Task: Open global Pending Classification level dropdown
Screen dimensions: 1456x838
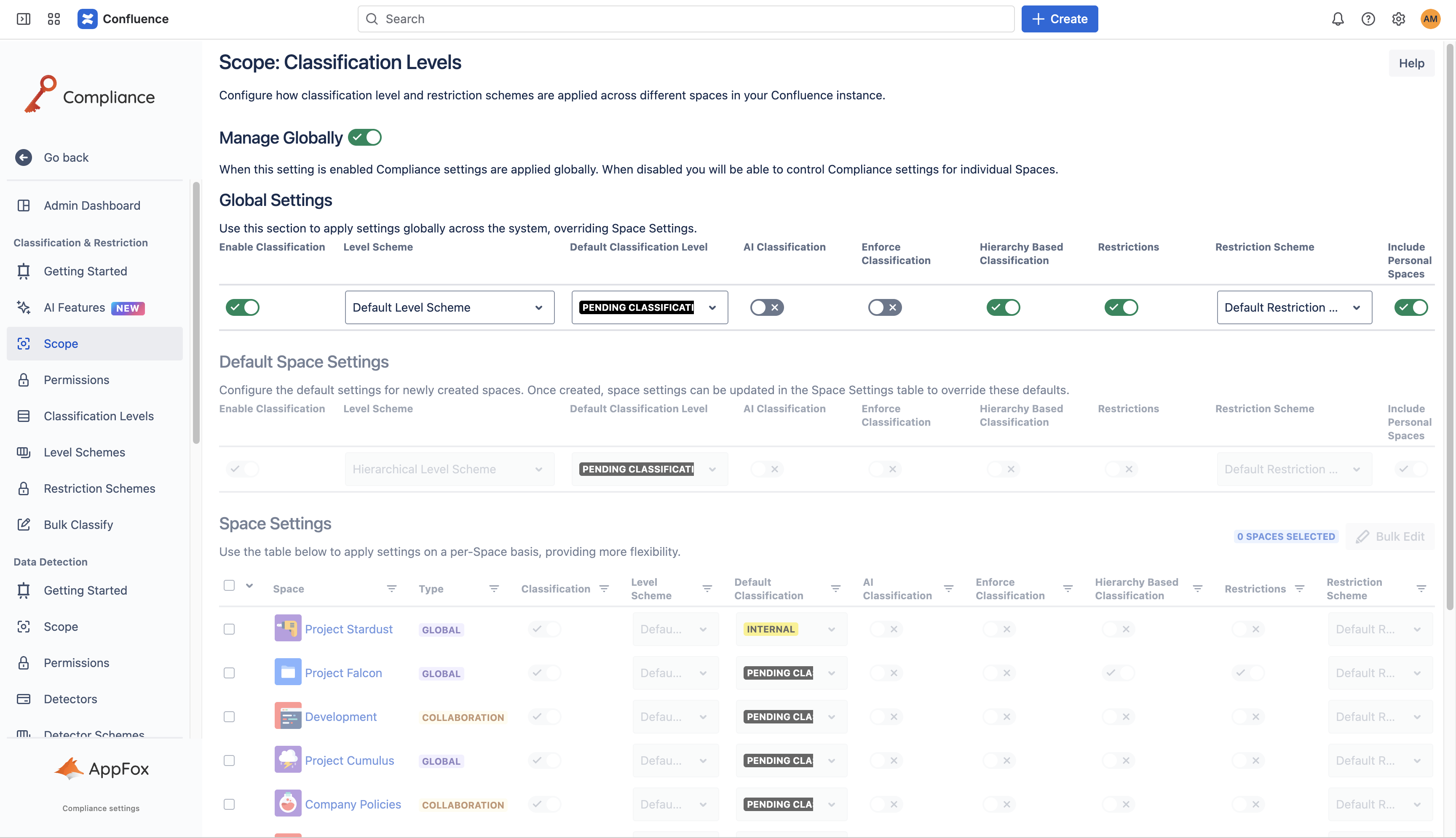Action: point(649,307)
